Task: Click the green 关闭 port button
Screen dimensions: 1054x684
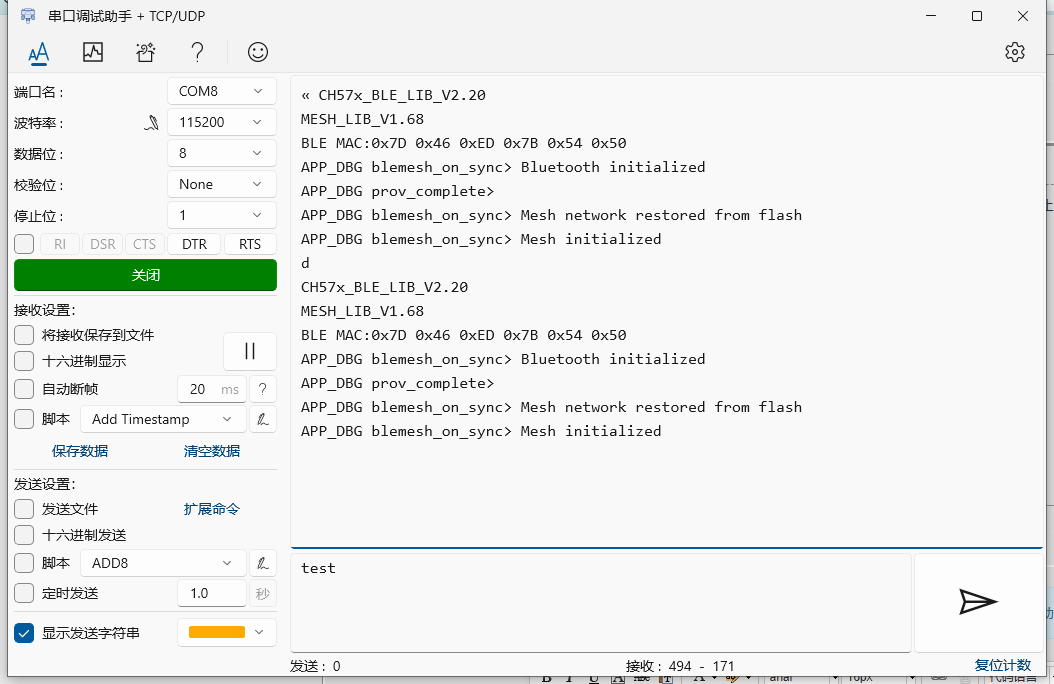Action: point(145,275)
